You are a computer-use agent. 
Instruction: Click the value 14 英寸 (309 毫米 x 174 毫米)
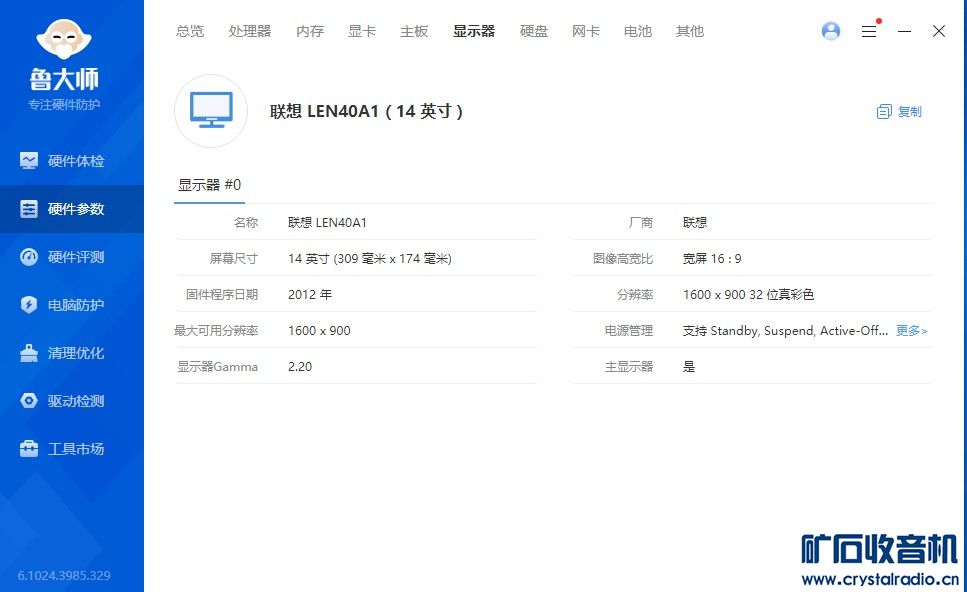[x=369, y=258]
